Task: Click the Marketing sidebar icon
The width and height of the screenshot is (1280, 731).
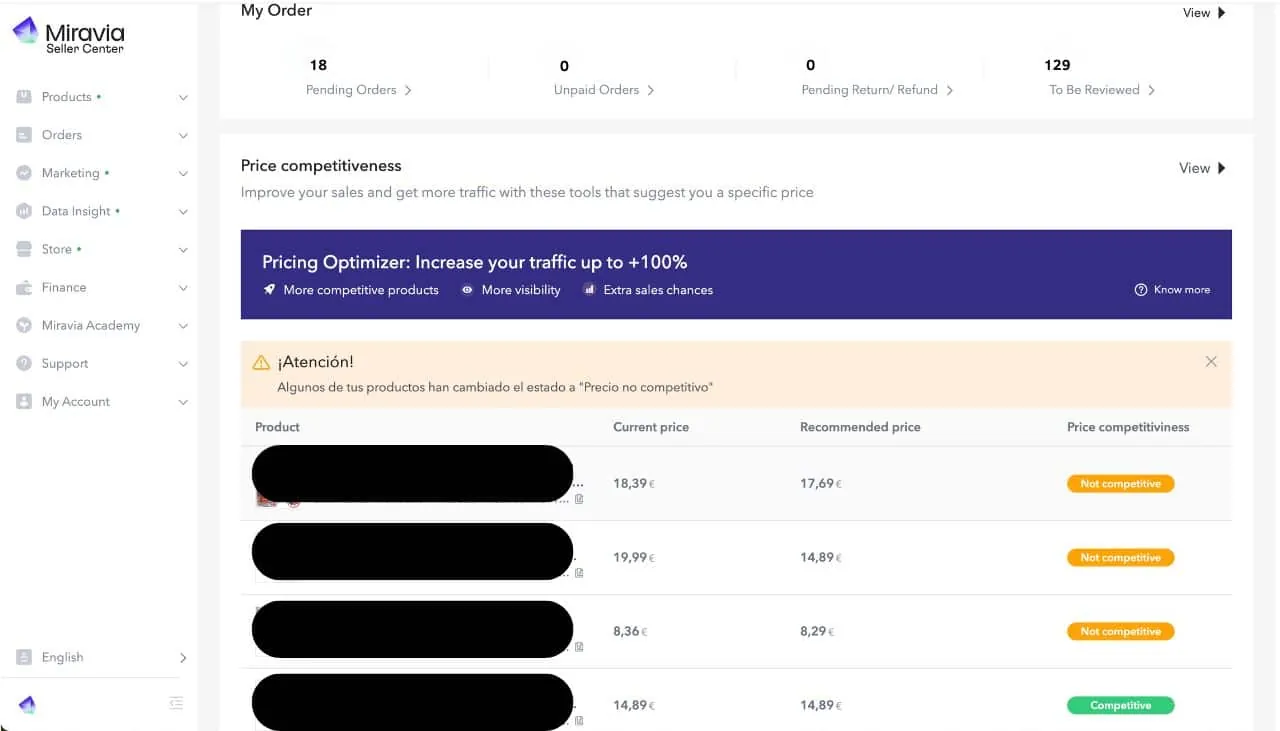Action: (x=24, y=173)
